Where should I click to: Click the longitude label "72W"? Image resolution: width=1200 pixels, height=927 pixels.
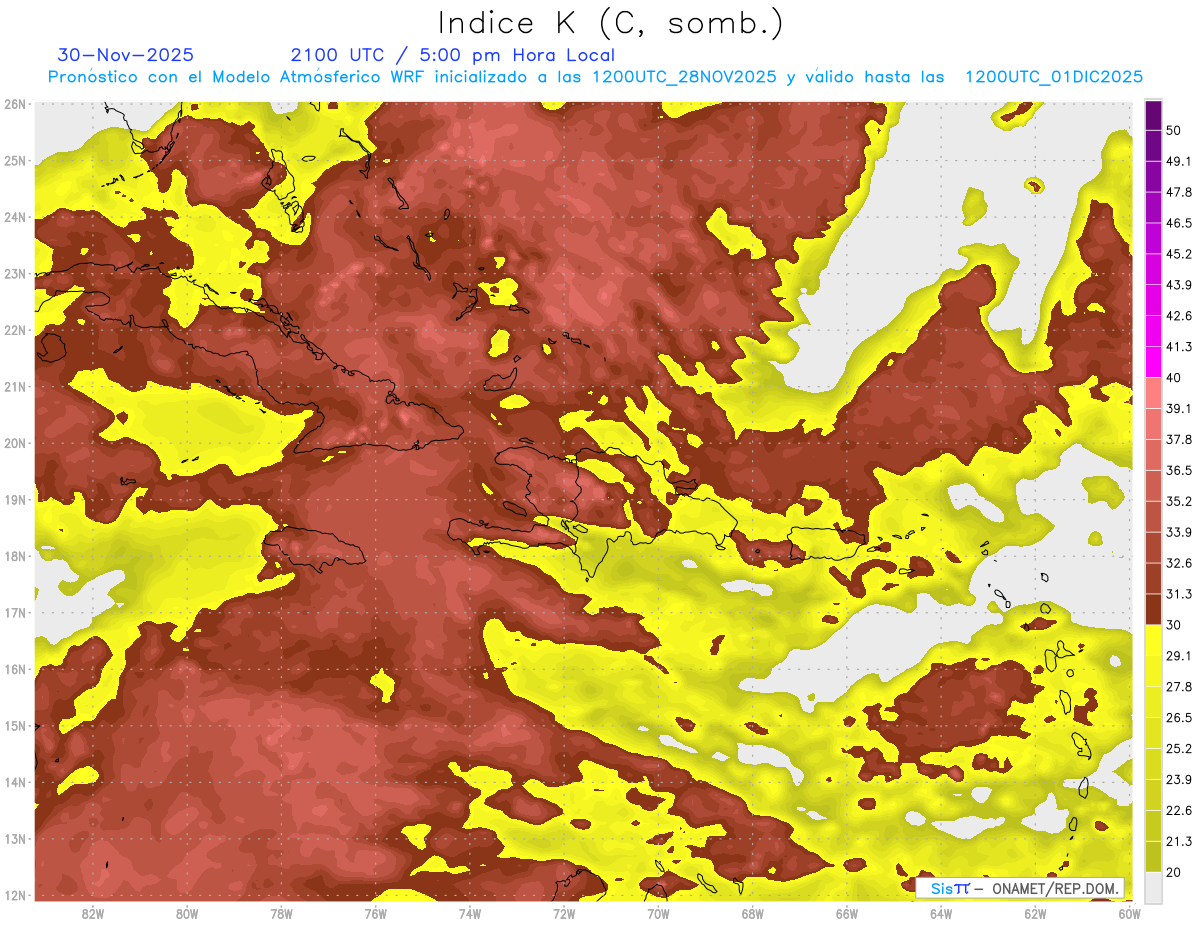point(564,914)
